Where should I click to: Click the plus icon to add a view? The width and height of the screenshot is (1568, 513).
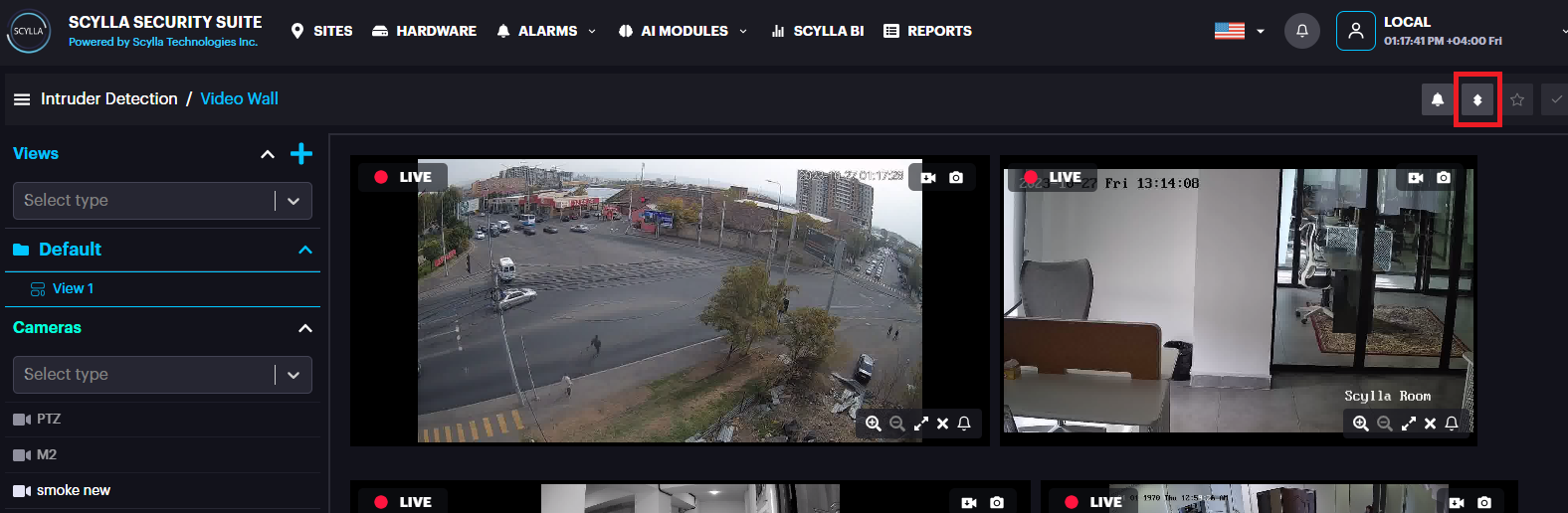click(x=300, y=154)
